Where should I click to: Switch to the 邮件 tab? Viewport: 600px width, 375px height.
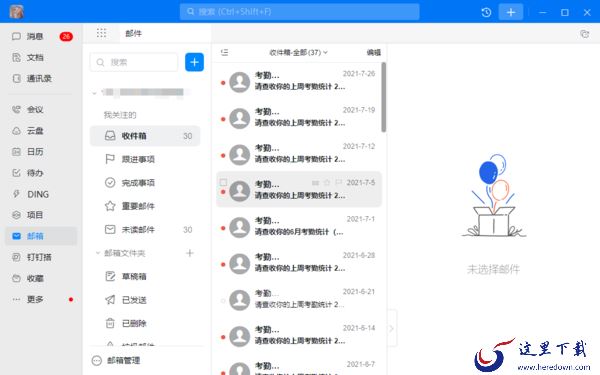[134, 33]
